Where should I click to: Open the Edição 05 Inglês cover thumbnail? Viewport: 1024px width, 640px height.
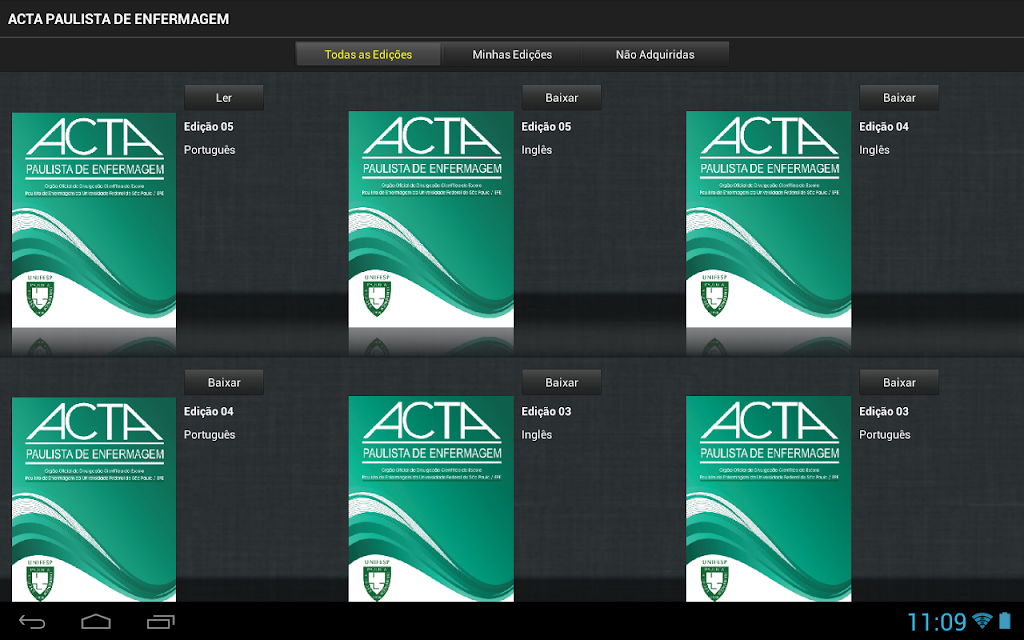click(431, 219)
